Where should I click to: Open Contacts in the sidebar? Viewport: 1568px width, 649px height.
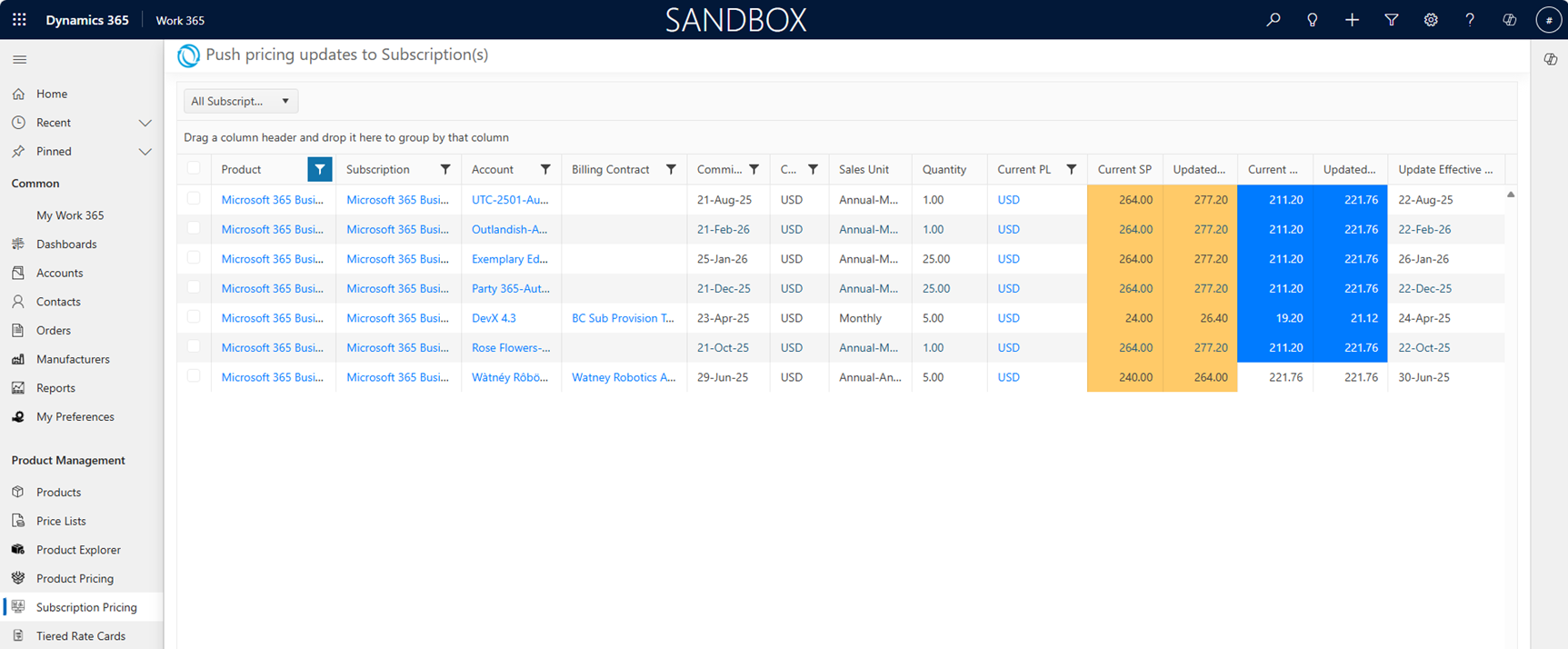pos(58,302)
